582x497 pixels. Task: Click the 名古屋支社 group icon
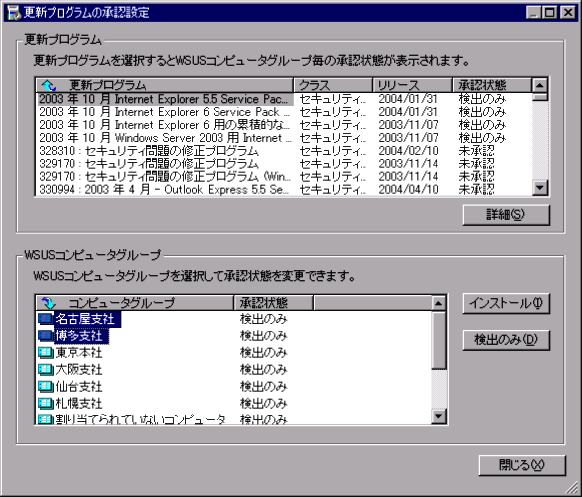(x=45, y=319)
